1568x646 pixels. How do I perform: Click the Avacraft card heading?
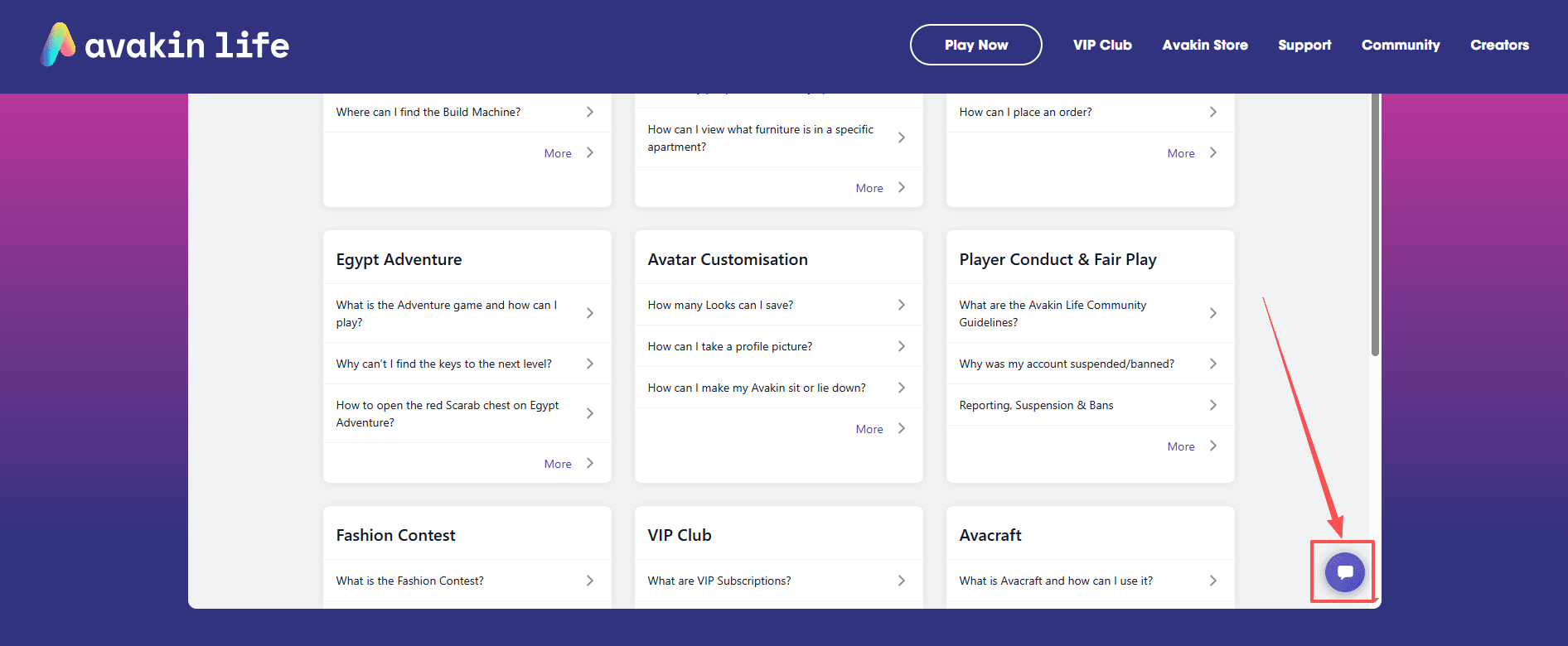990,535
